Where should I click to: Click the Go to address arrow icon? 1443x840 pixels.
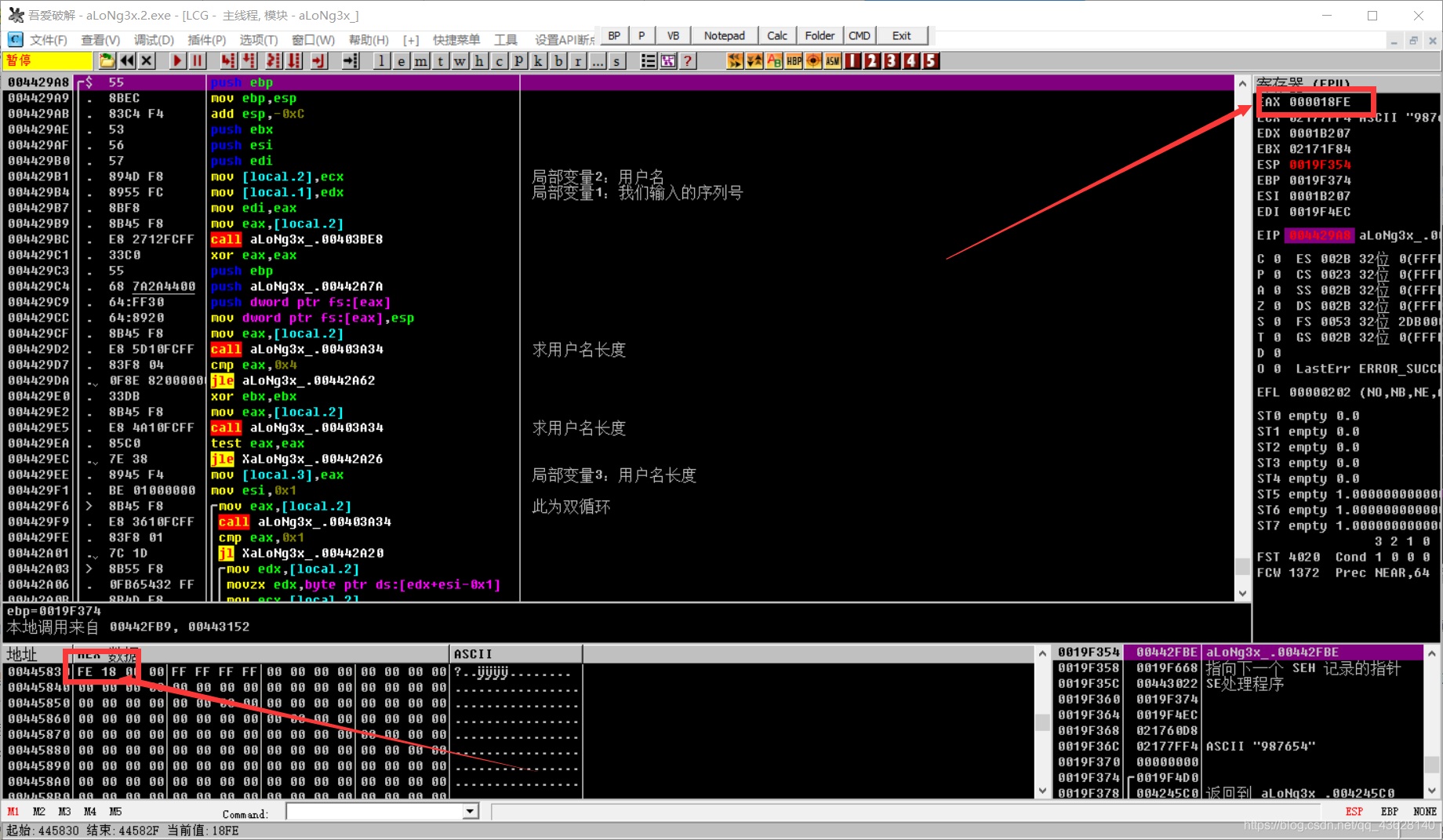(x=351, y=61)
